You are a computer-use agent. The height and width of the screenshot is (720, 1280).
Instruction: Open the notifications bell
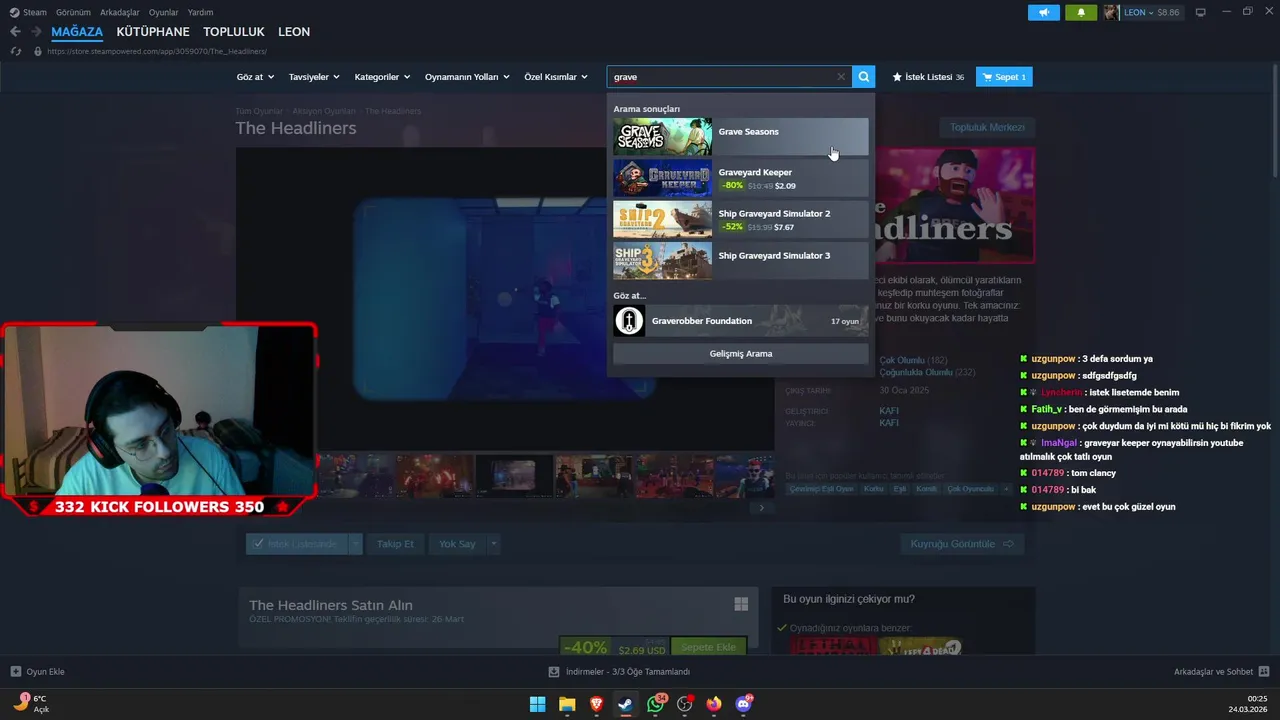click(x=1080, y=12)
